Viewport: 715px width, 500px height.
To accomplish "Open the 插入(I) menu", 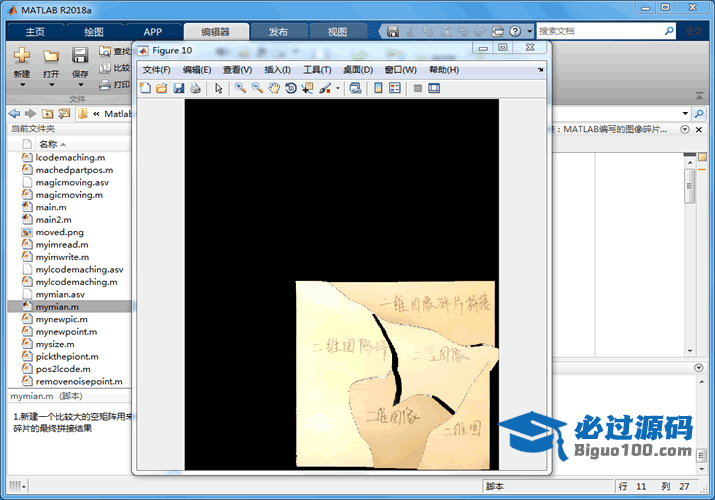I will tap(277, 70).
